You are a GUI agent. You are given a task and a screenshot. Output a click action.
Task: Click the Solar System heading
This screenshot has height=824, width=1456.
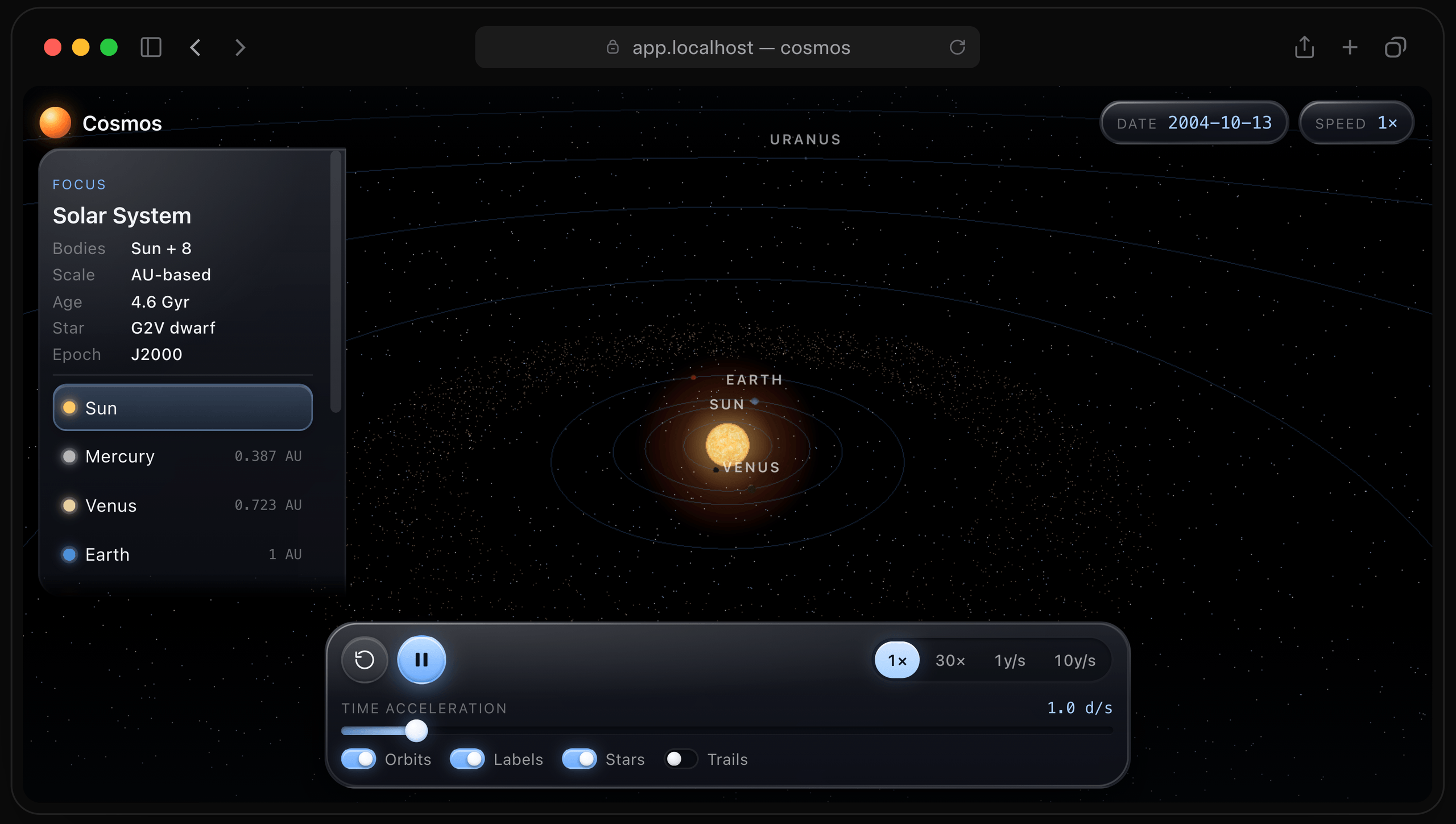[122, 216]
